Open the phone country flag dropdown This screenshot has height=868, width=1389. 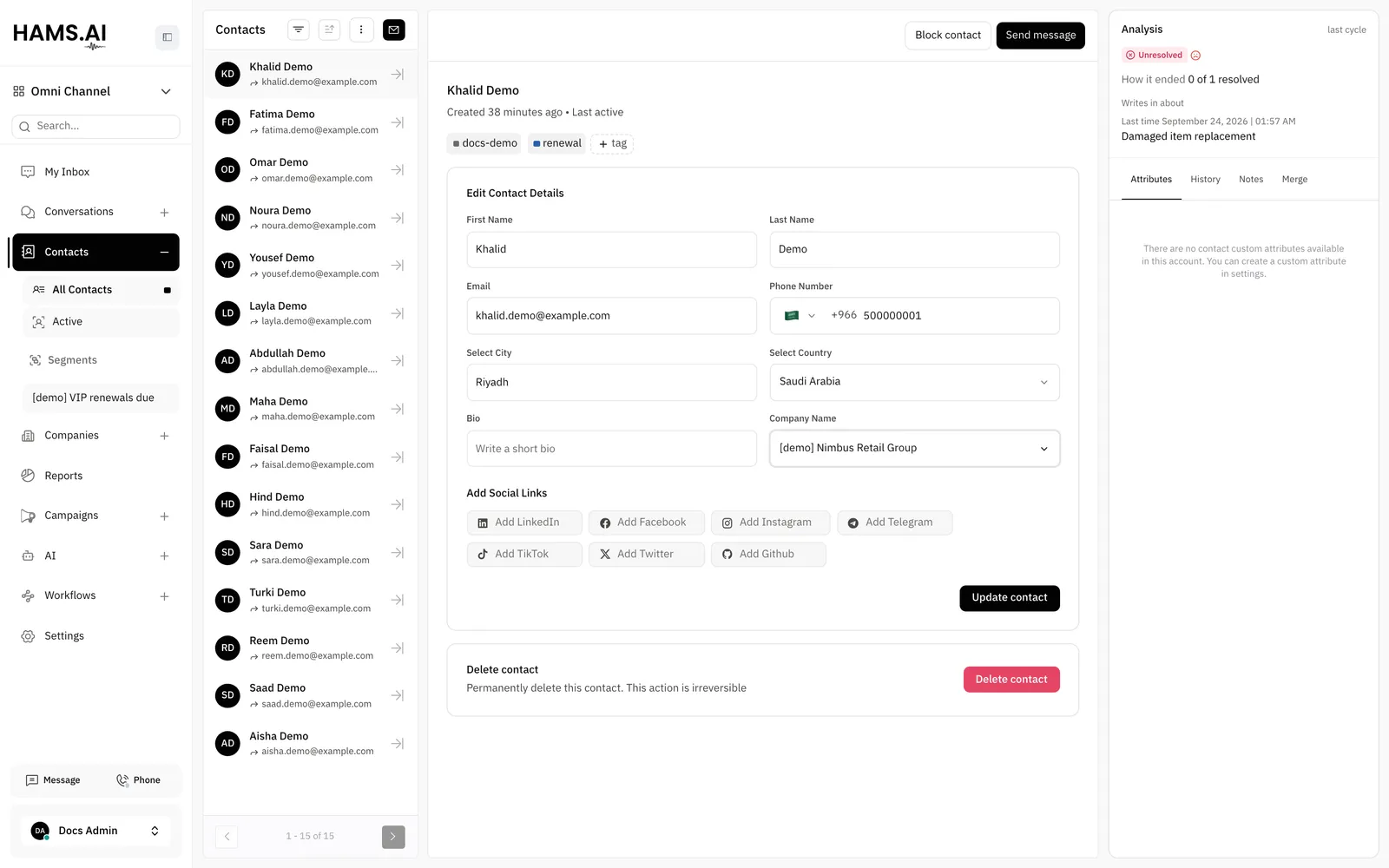pos(800,316)
